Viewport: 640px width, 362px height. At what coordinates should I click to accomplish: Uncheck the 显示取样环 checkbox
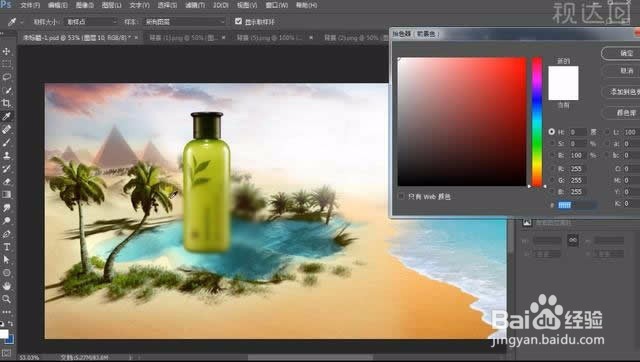238,21
